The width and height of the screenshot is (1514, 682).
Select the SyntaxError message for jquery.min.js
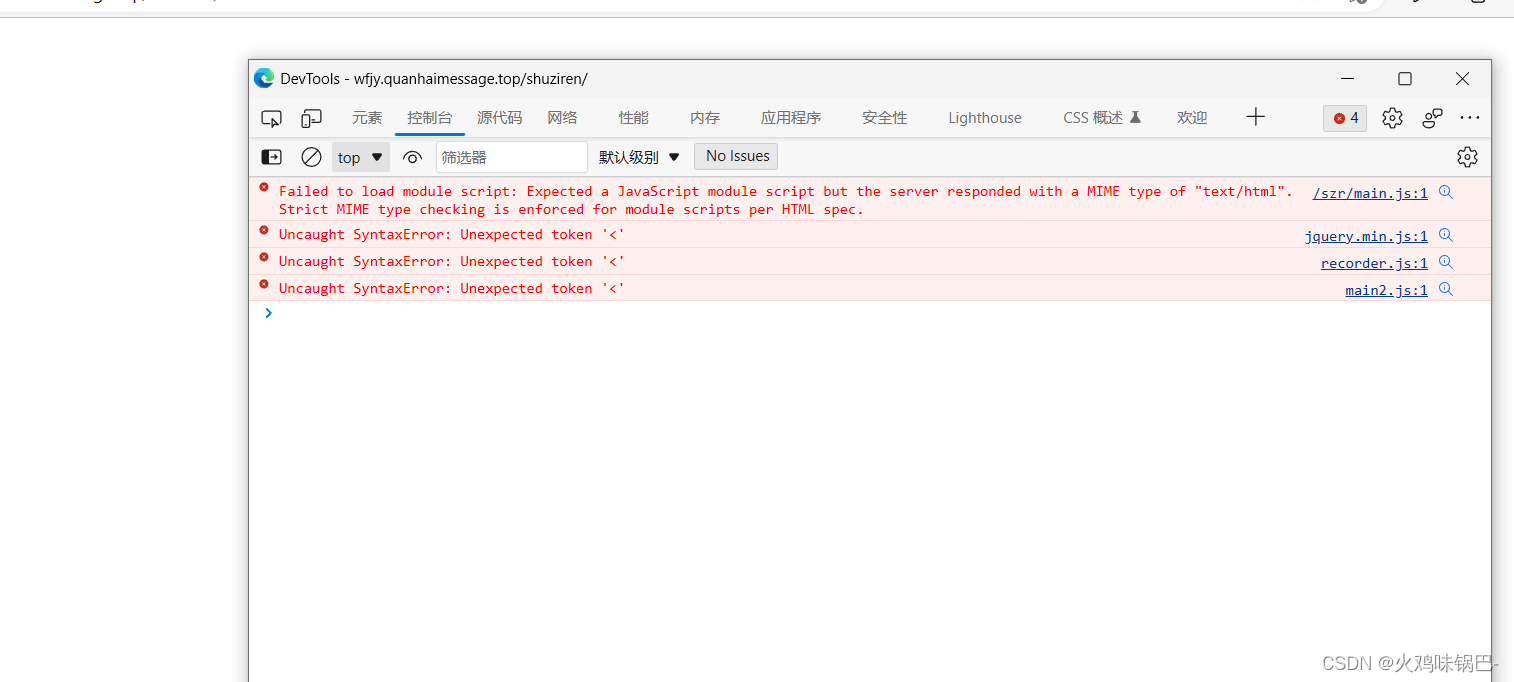pos(451,234)
